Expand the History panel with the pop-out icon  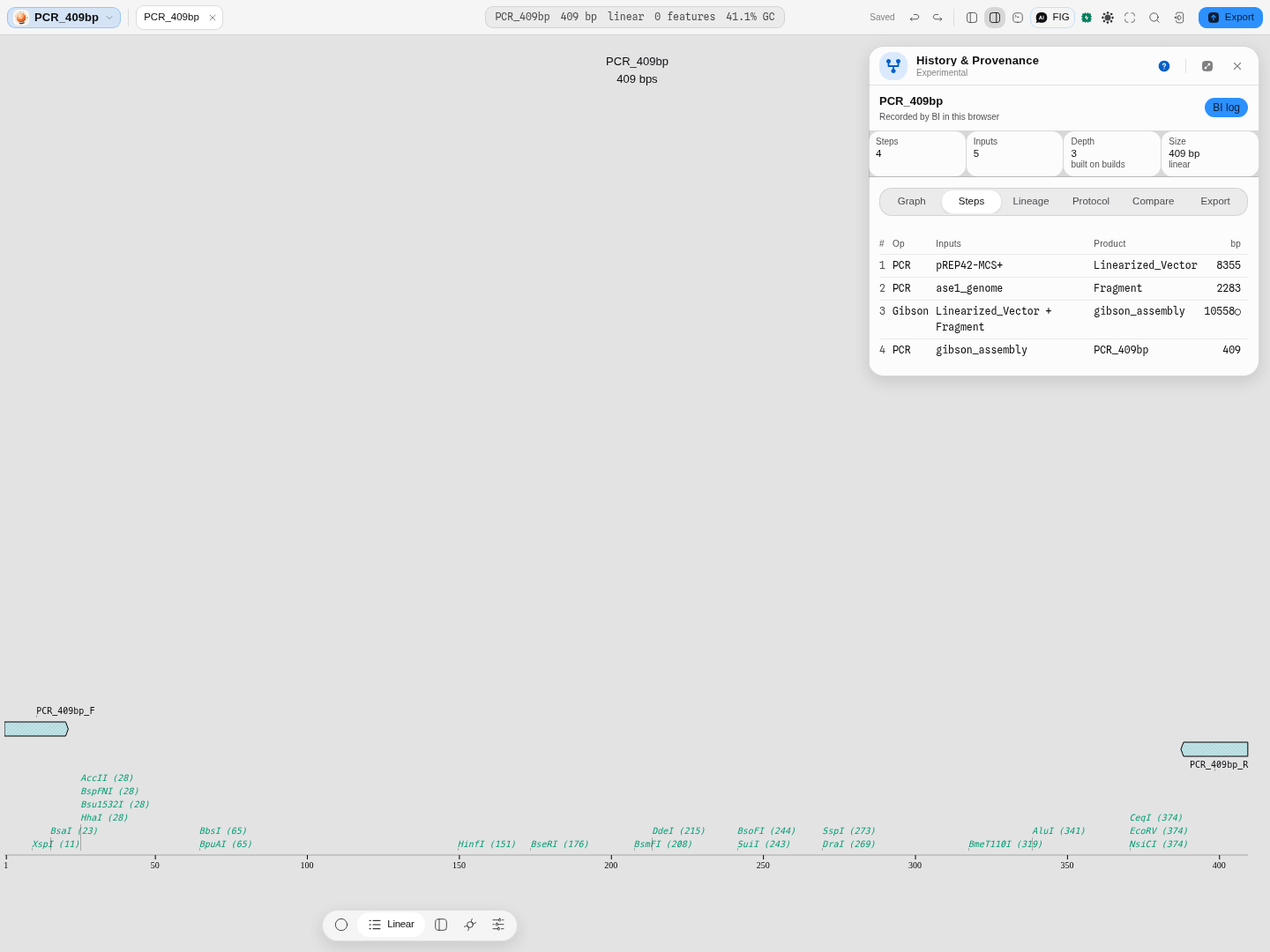point(1207,66)
